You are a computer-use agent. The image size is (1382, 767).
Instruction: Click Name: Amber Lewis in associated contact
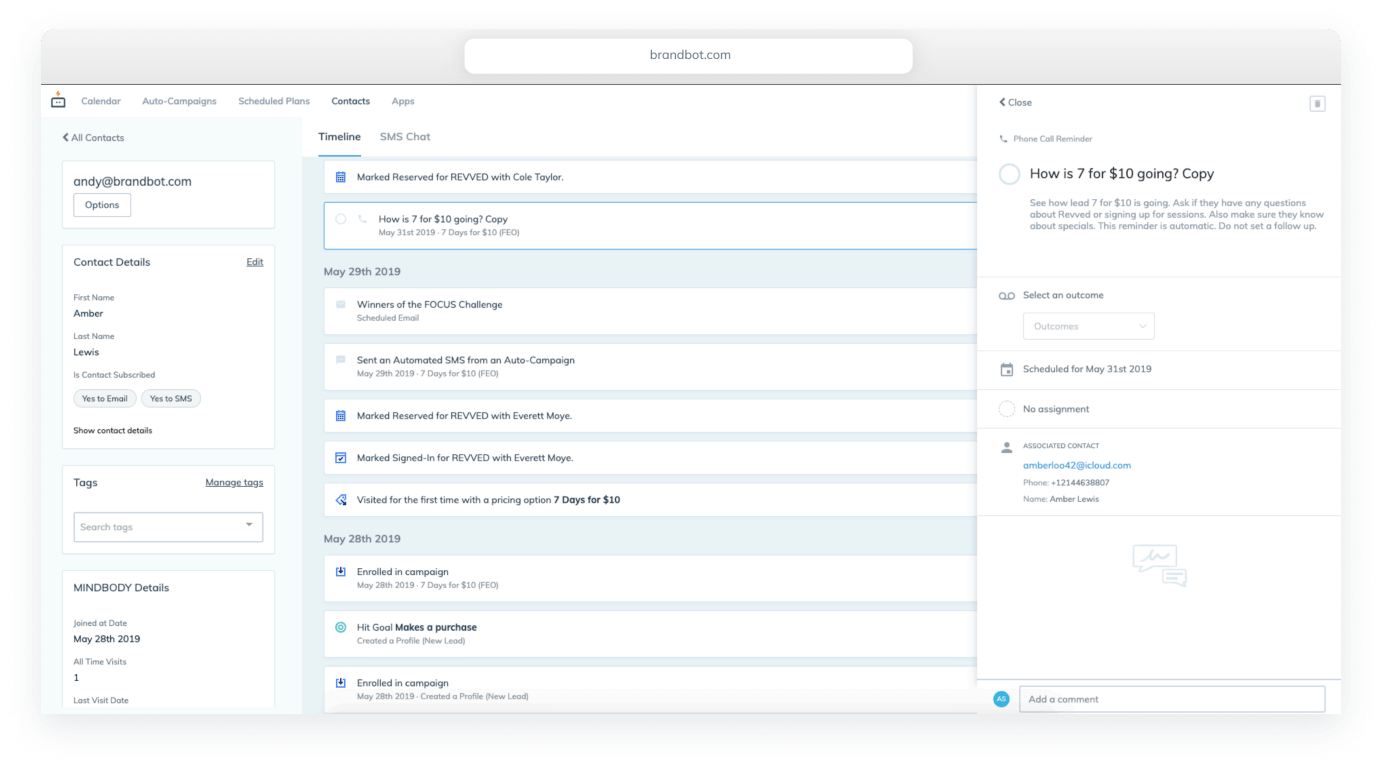1060,499
